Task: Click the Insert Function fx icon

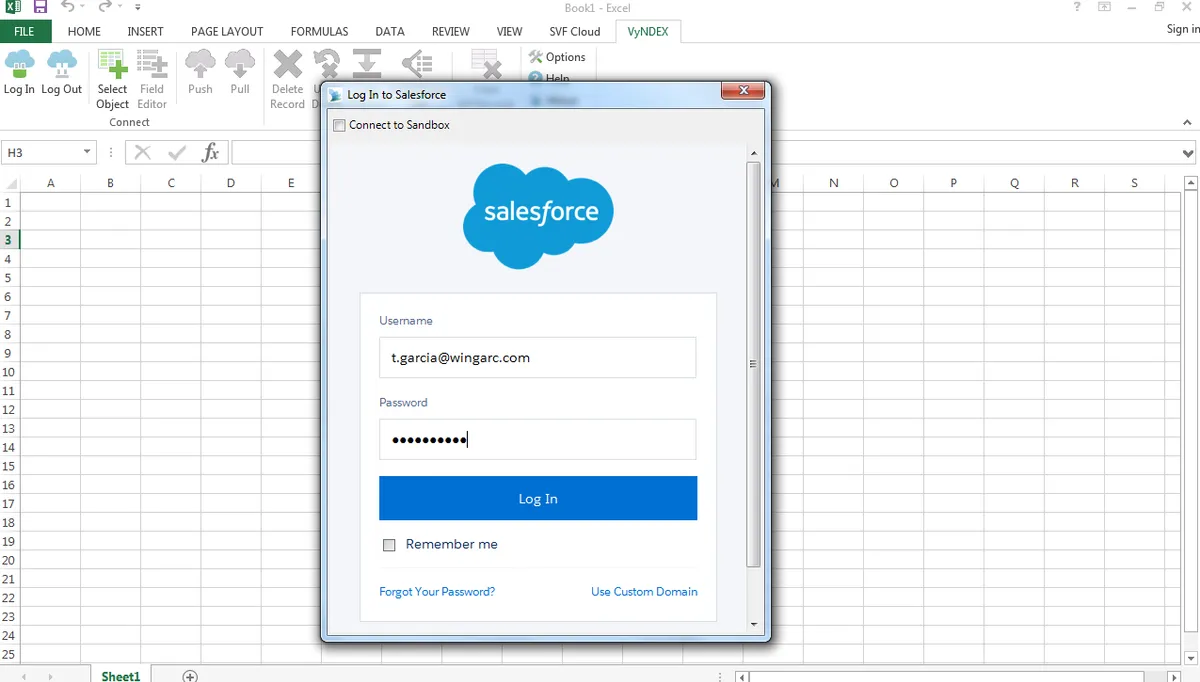Action: (x=210, y=152)
